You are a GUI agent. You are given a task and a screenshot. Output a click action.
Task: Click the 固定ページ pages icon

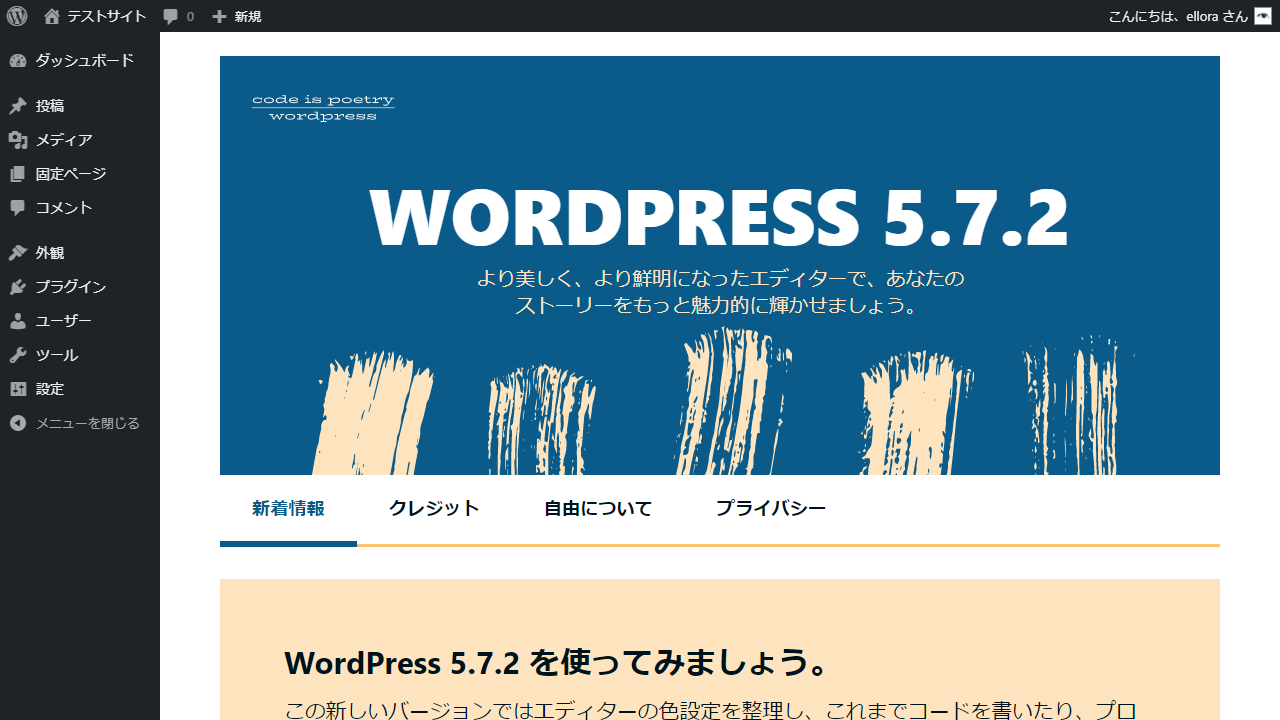[18, 174]
